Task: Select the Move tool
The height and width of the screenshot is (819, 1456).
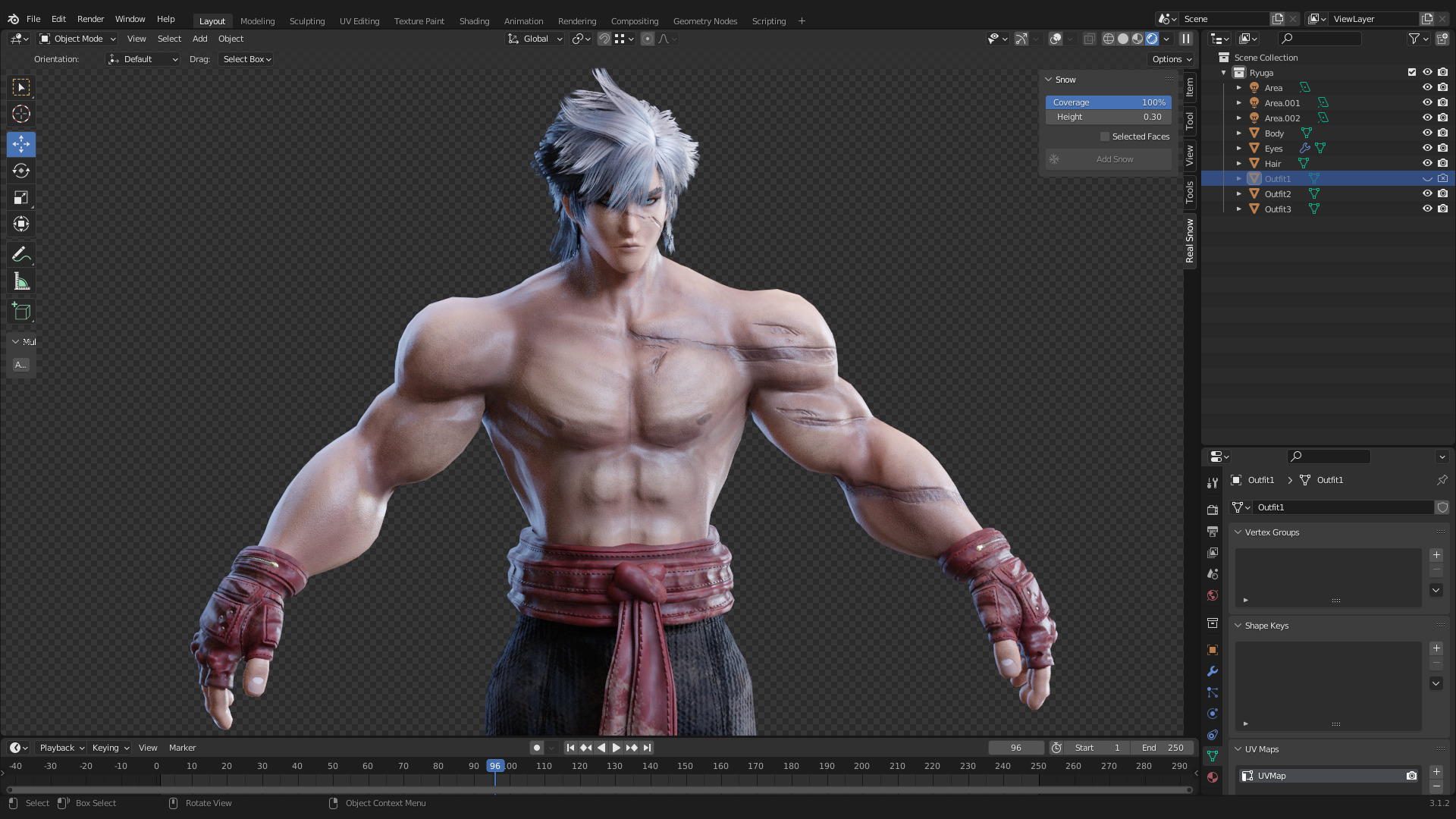Action: pos(21,144)
